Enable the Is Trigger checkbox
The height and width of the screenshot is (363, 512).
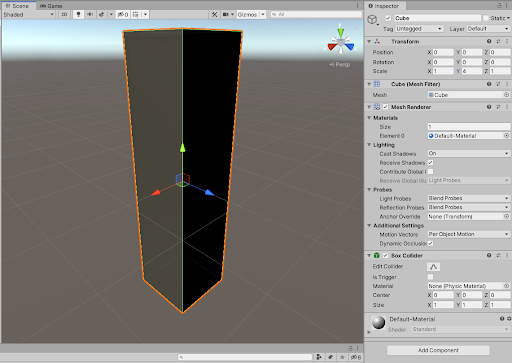tap(430, 277)
